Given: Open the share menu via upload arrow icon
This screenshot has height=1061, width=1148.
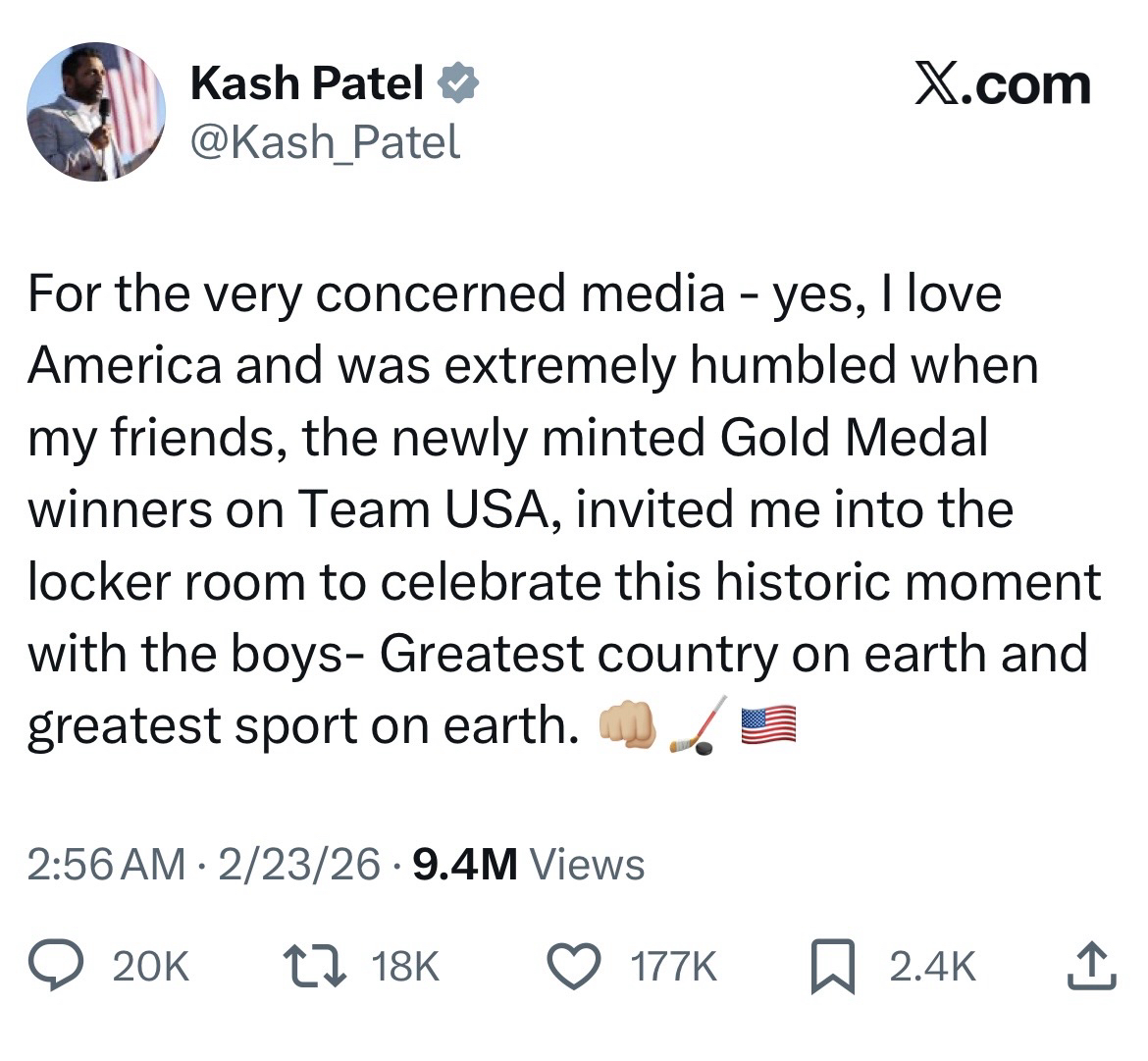Looking at the screenshot, I should tap(1091, 967).
